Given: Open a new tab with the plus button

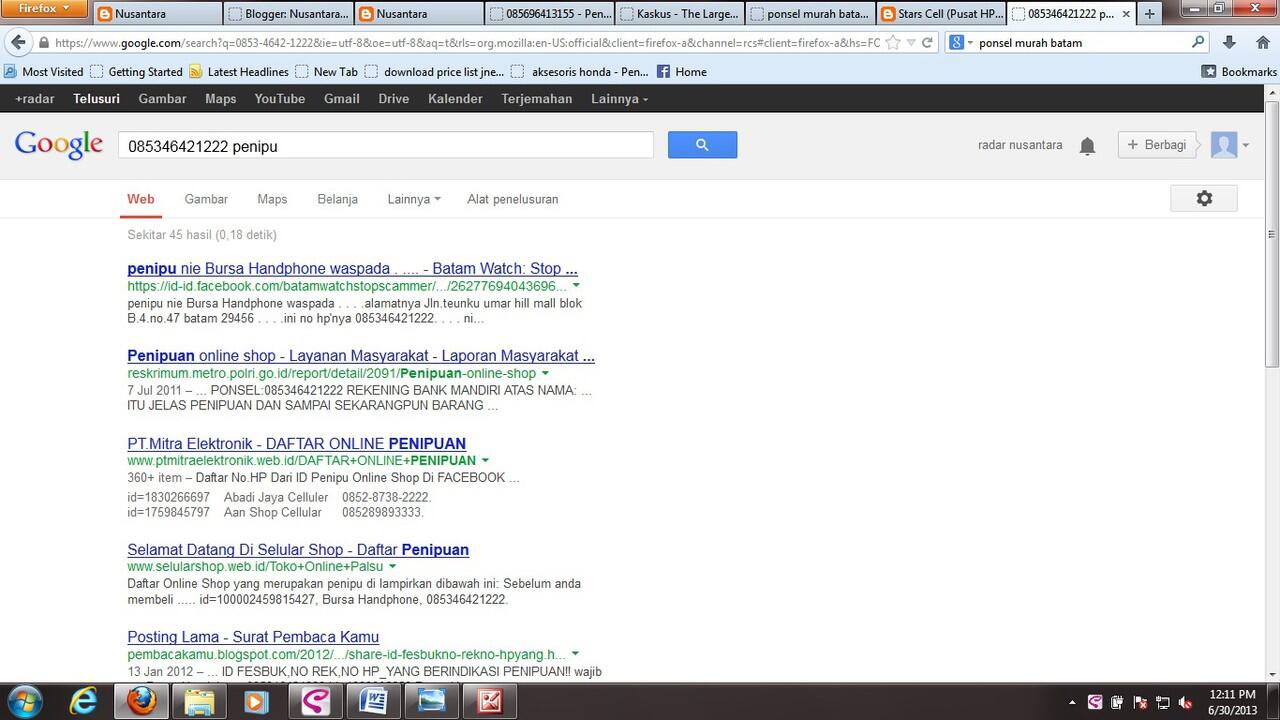Looking at the screenshot, I should pos(1149,14).
